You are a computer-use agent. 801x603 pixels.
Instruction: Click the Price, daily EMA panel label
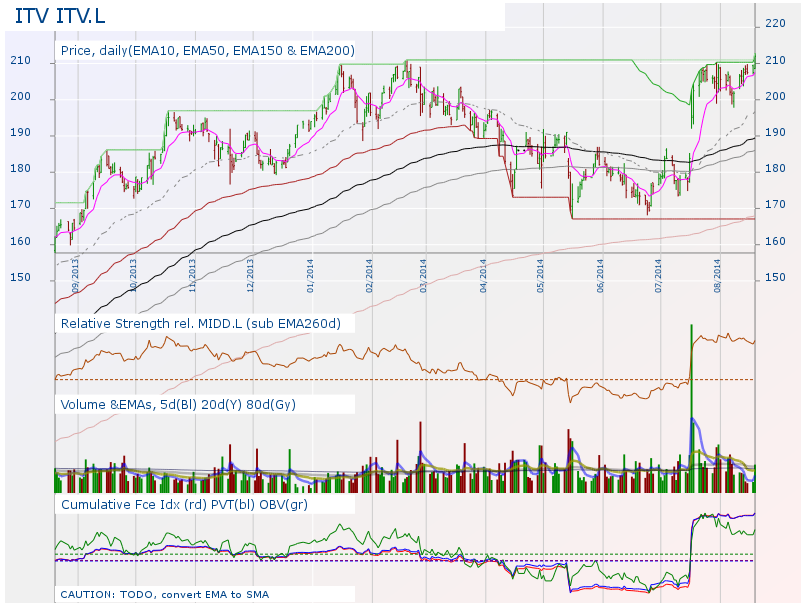207,51
